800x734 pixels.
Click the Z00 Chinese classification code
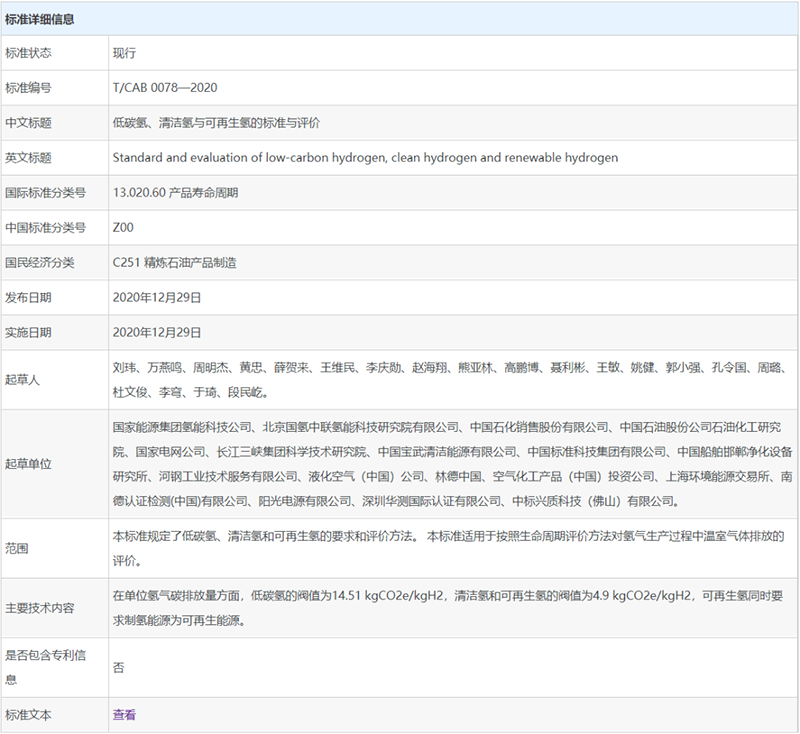click(123, 227)
